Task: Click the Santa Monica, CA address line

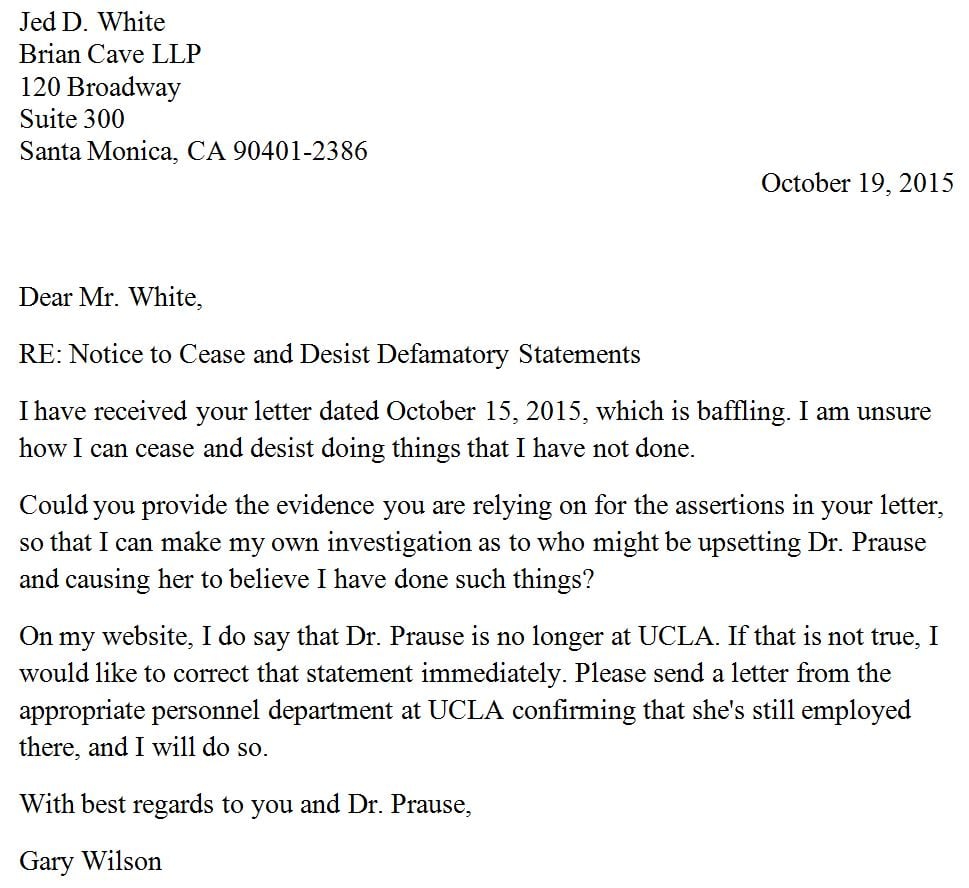Action: click(x=193, y=151)
